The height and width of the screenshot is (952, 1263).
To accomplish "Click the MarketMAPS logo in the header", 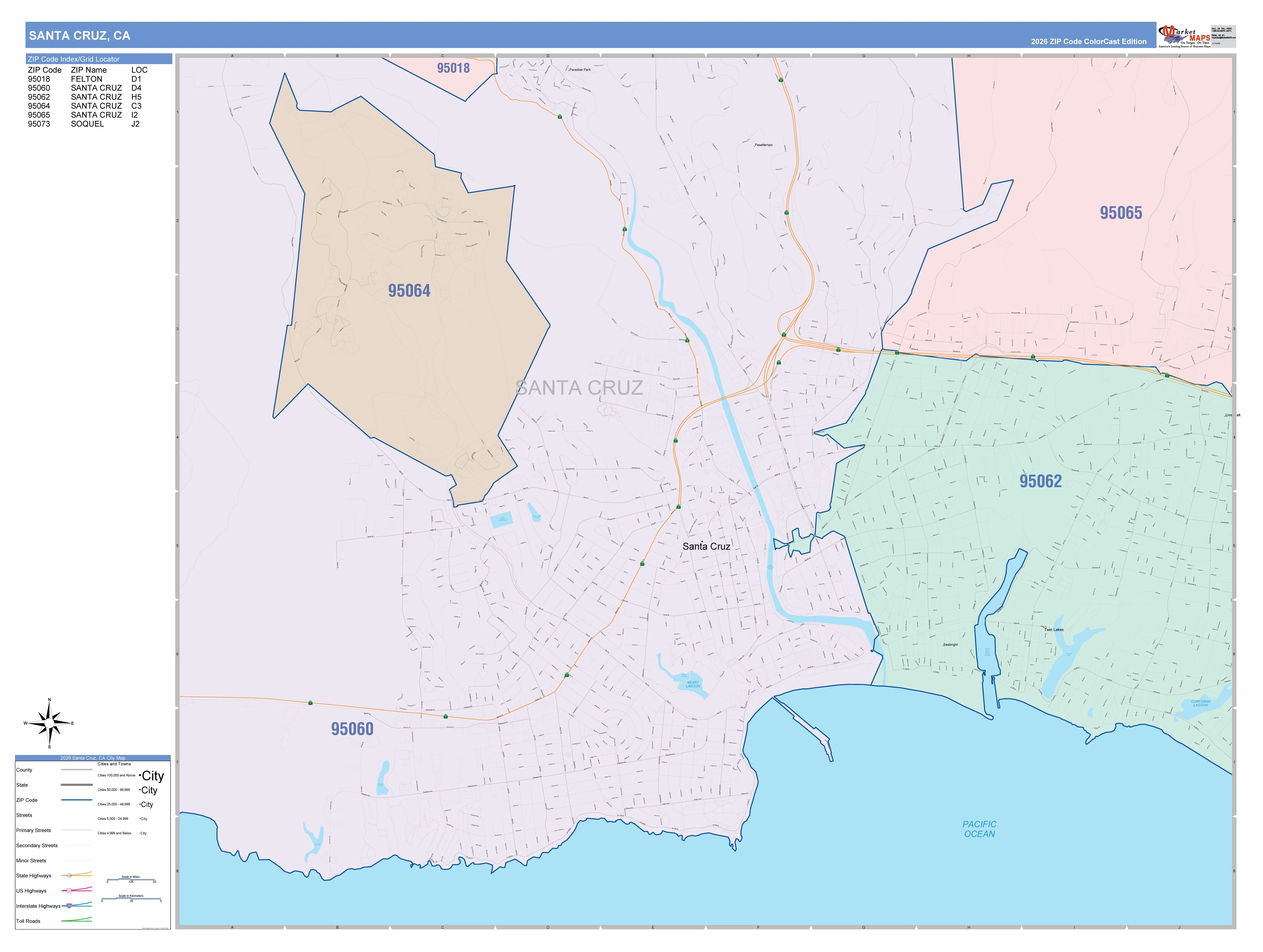I will (x=1185, y=36).
